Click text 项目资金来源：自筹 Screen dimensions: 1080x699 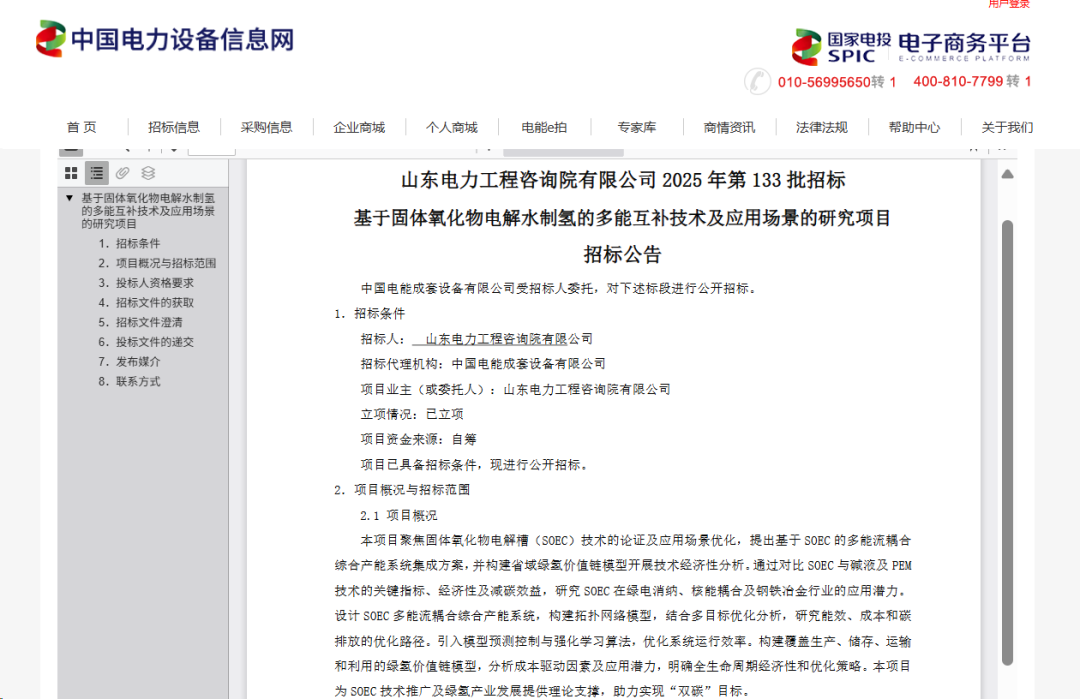click(418, 439)
